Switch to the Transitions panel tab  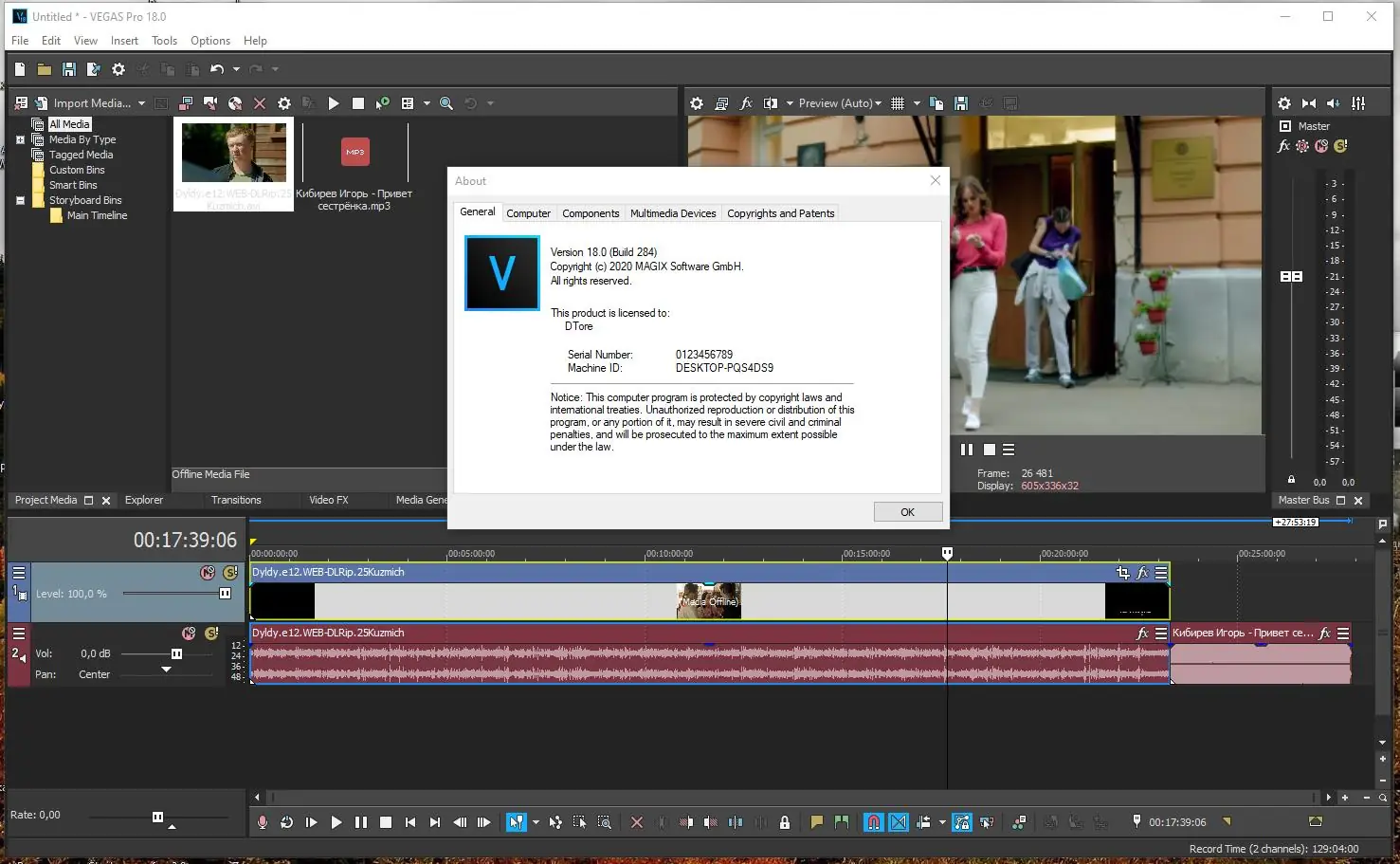[236, 500]
